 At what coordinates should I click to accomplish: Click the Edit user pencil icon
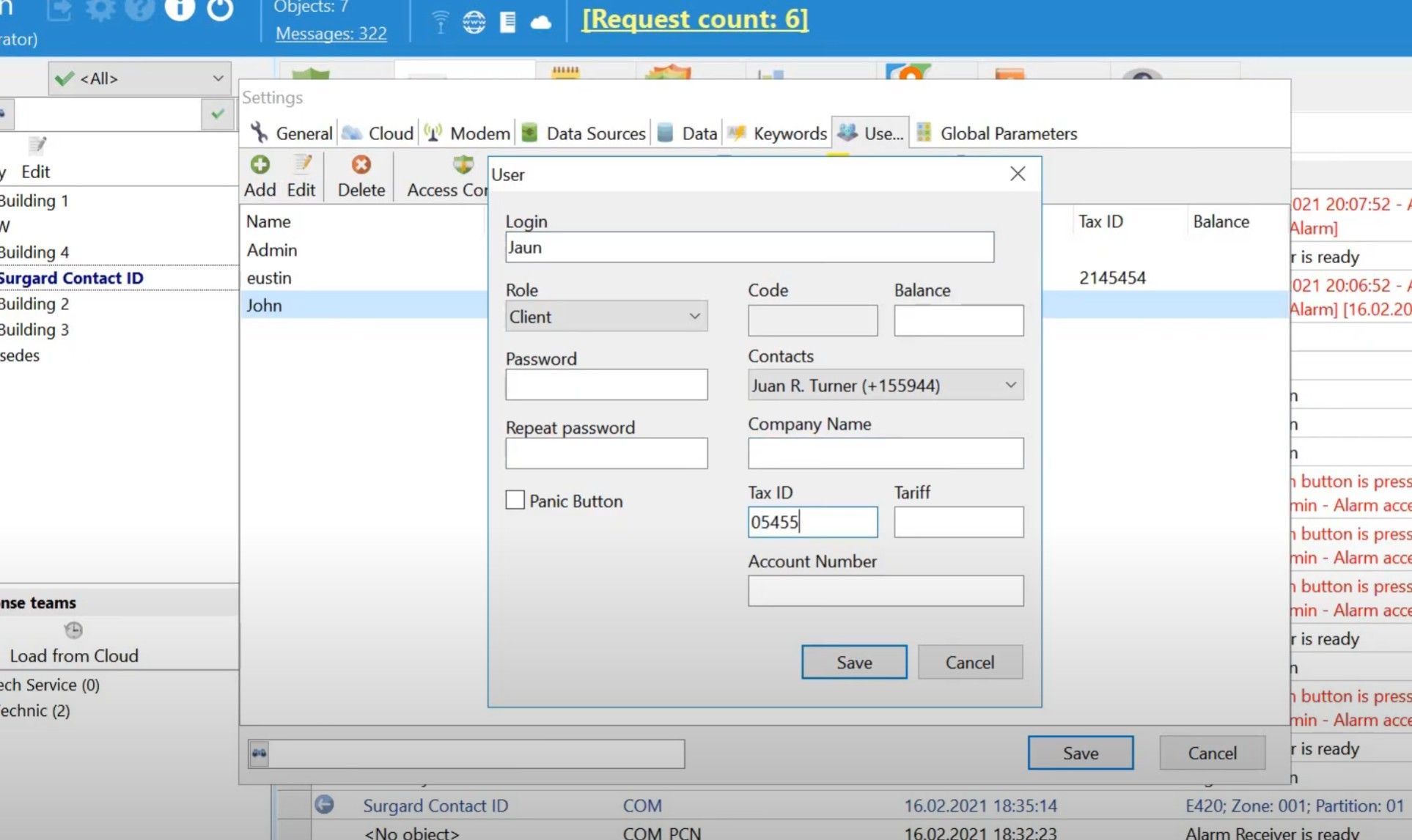(x=302, y=165)
